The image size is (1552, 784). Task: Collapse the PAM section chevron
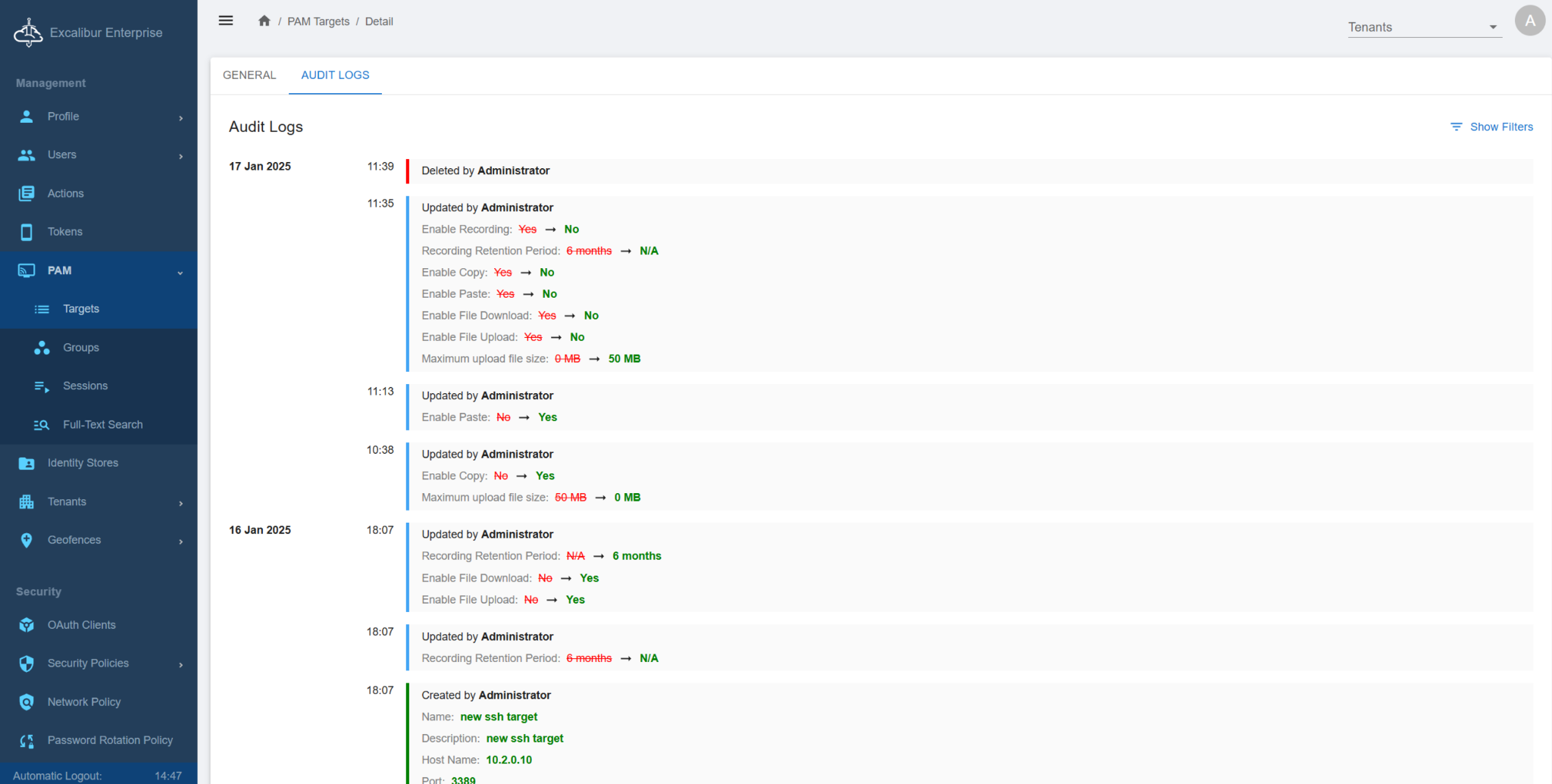tap(180, 273)
